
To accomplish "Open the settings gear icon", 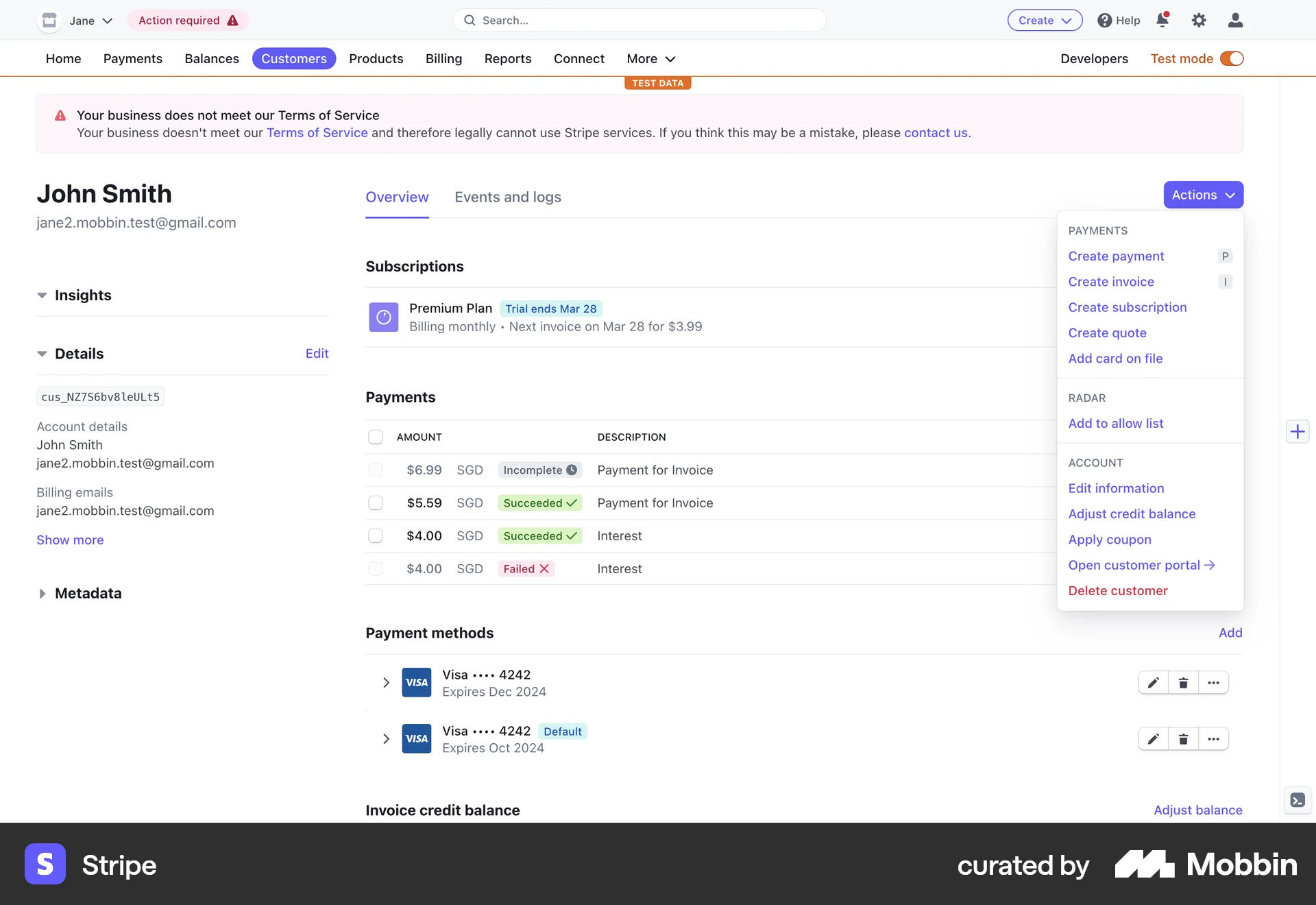I will [1199, 20].
